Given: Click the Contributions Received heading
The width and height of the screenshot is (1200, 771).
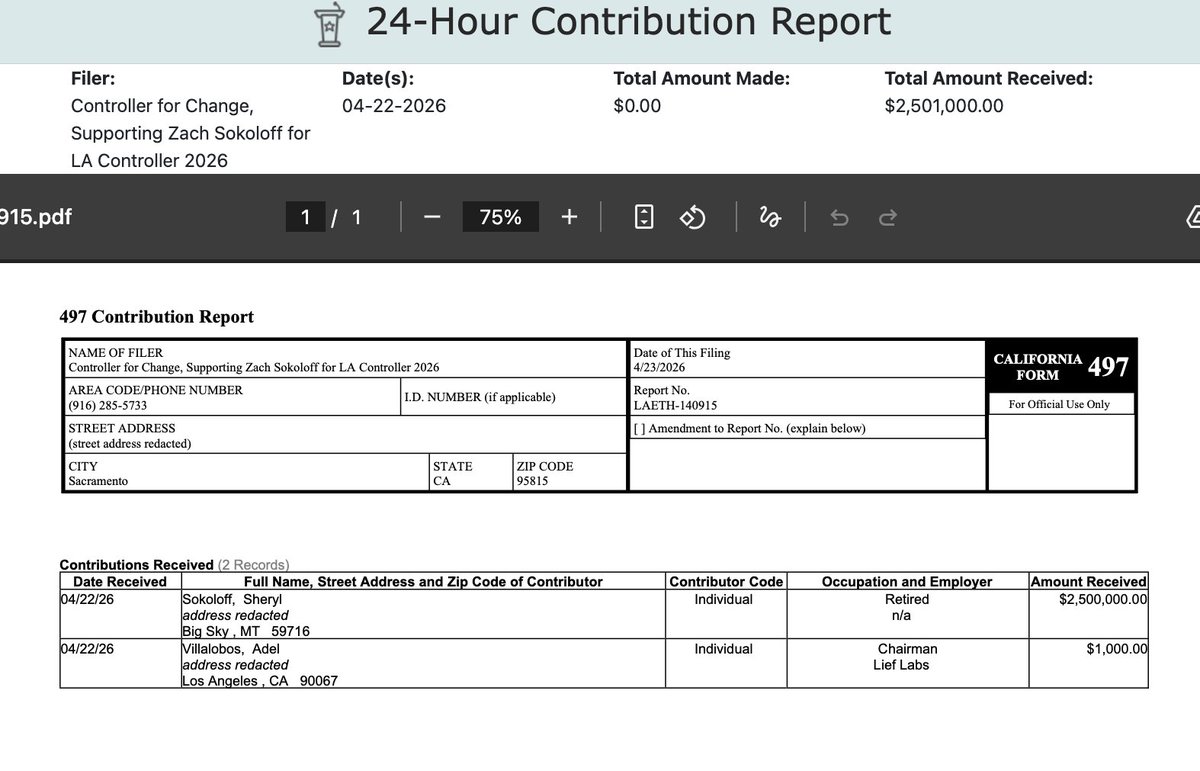Looking at the screenshot, I should [x=136, y=565].
